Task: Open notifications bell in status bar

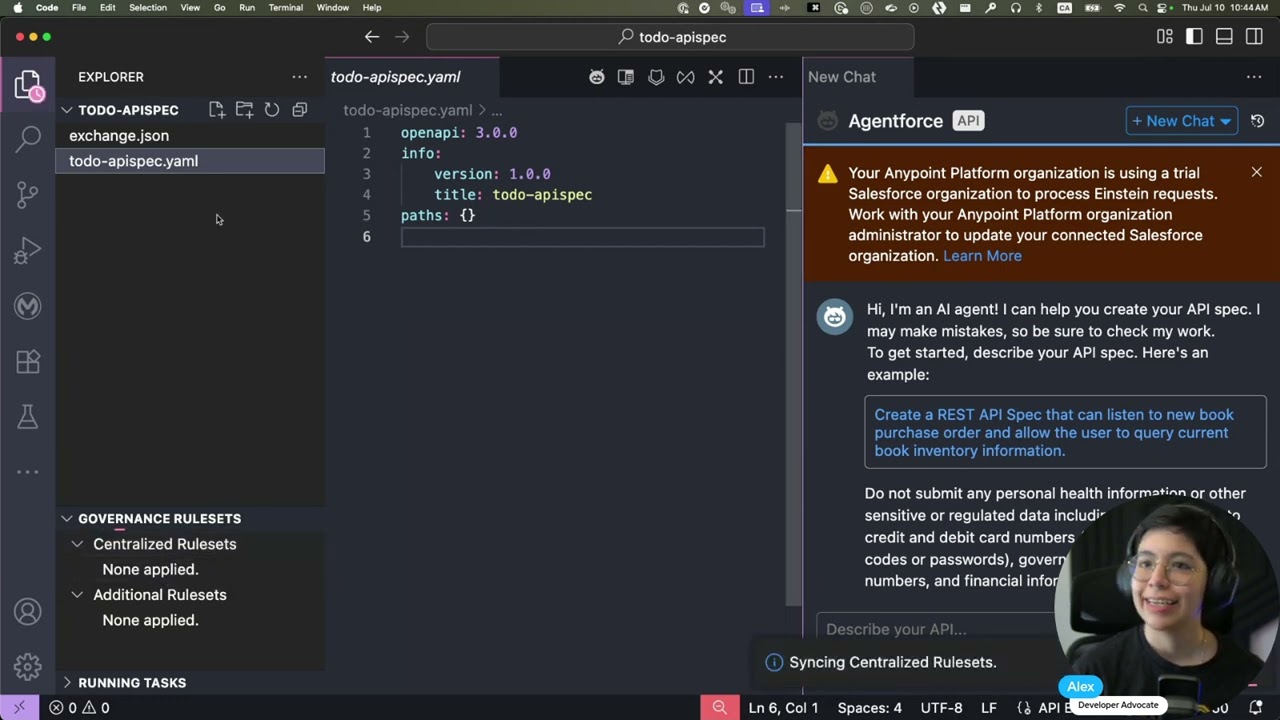Action: (x=1256, y=708)
